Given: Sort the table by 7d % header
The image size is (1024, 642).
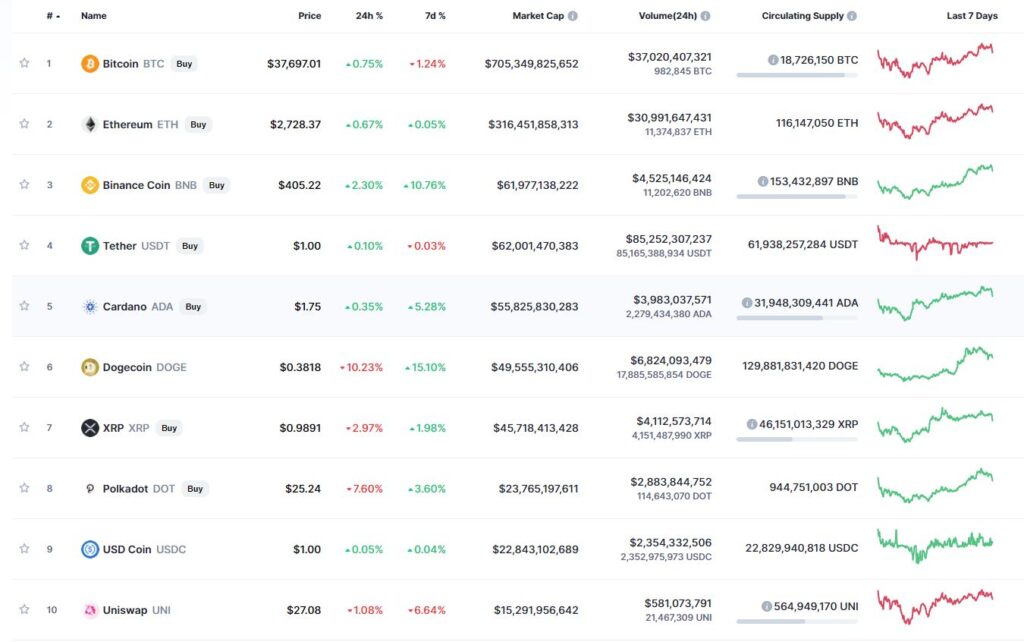Looking at the screenshot, I should tap(435, 16).
